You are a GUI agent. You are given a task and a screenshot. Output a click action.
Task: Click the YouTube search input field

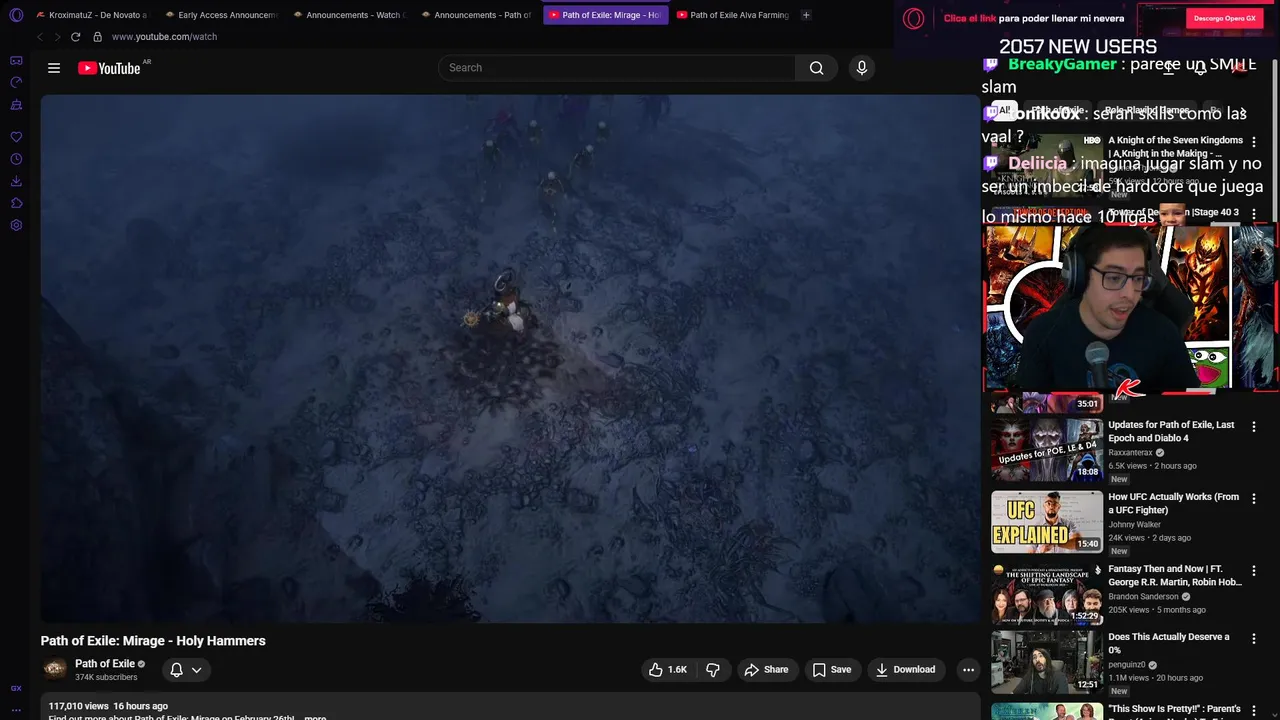617,68
